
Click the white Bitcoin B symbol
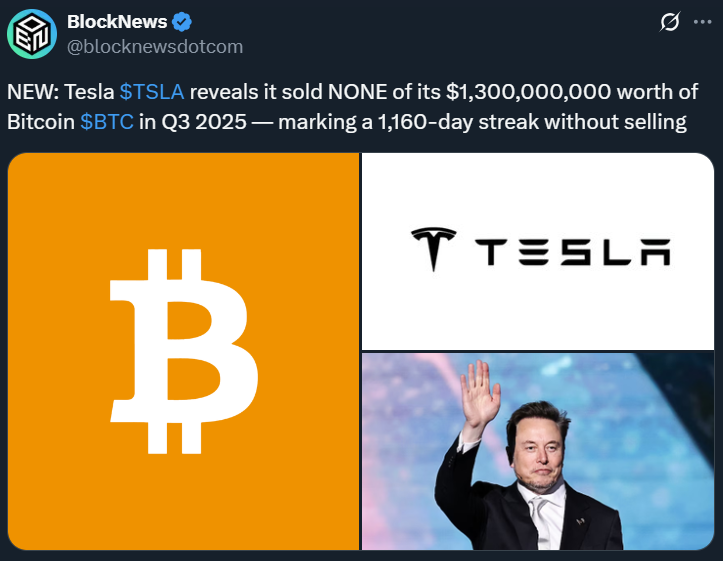click(x=183, y=352)
